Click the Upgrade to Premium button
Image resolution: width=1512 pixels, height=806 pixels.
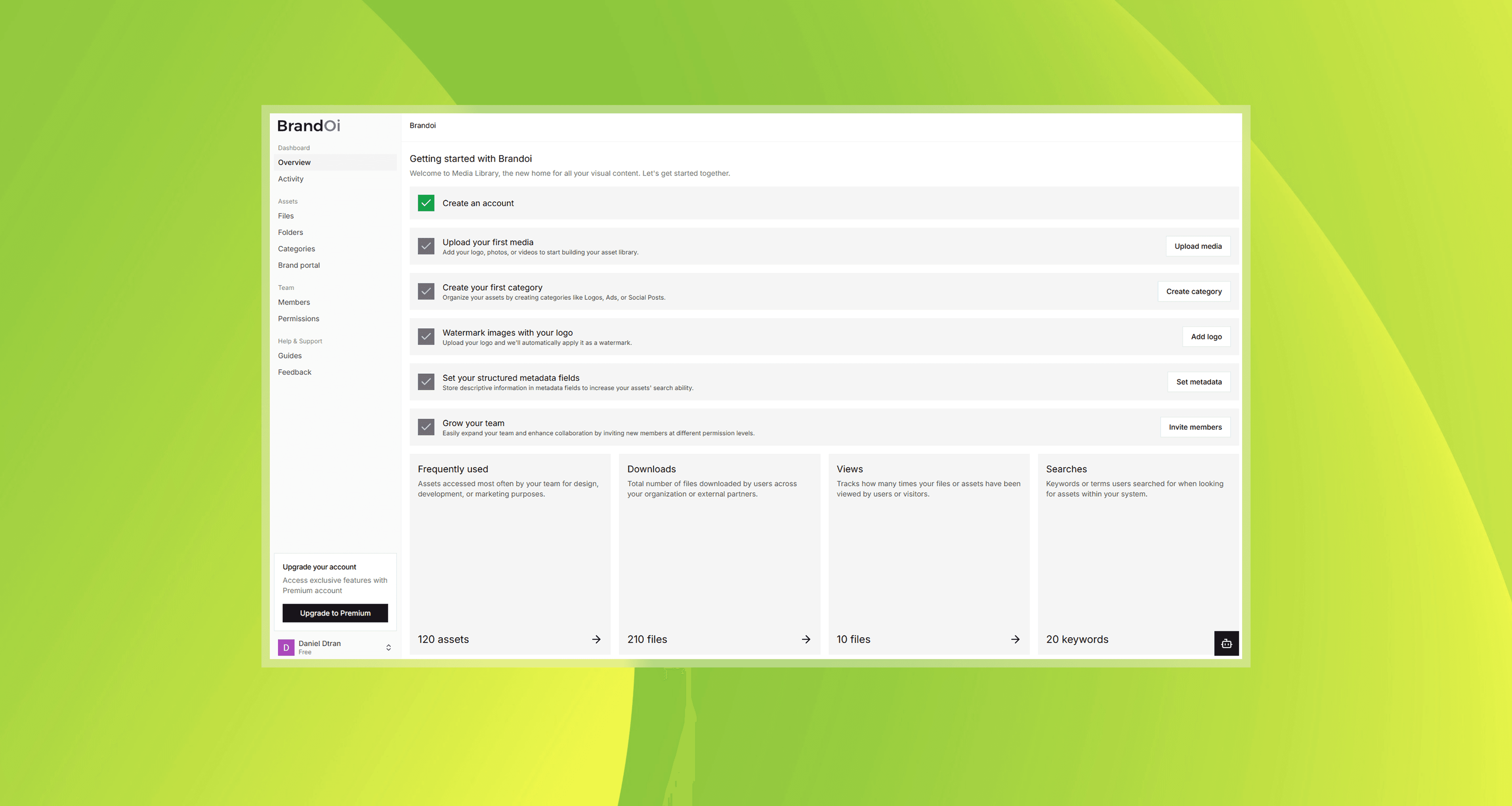tap(335, 613)
